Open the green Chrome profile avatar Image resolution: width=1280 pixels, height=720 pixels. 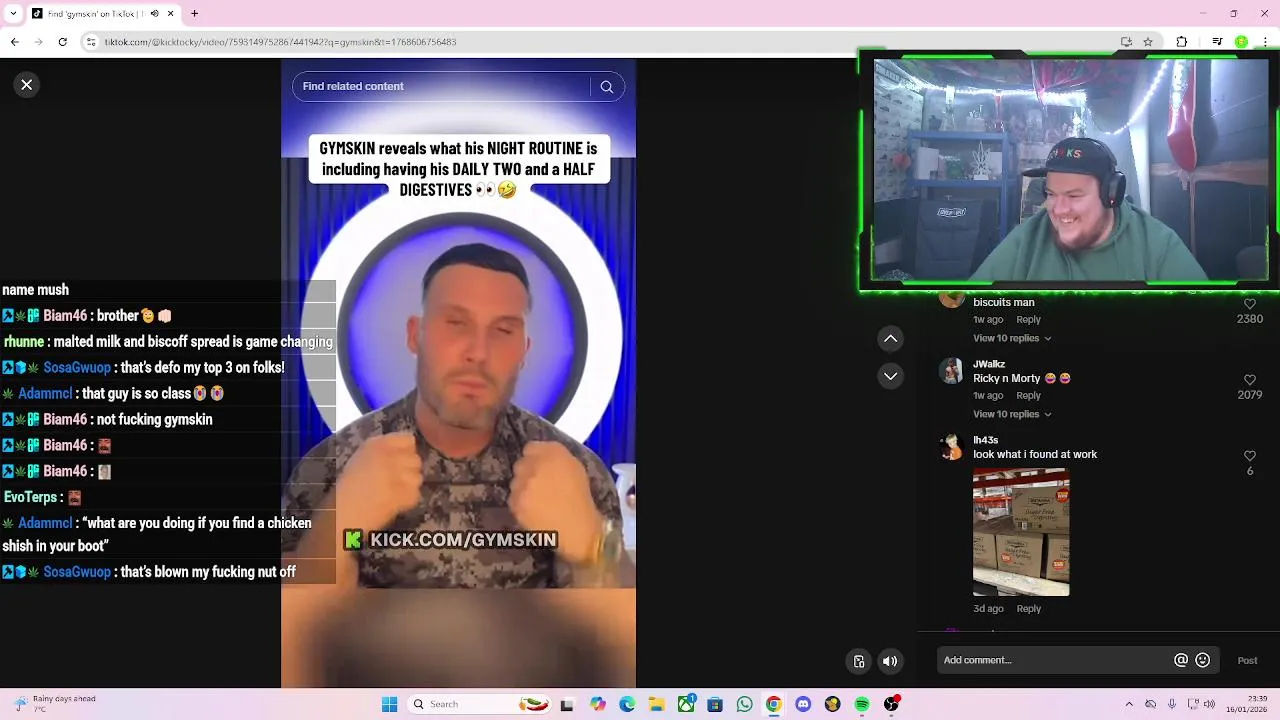(x=1241, y=42)
